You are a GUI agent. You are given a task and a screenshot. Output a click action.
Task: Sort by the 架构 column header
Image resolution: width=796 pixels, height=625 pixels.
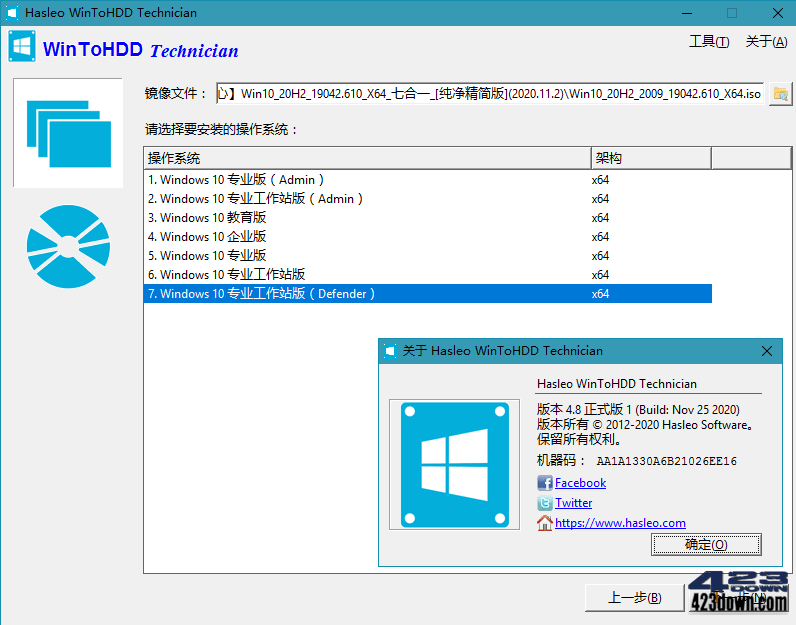click(x=651, y=158)
